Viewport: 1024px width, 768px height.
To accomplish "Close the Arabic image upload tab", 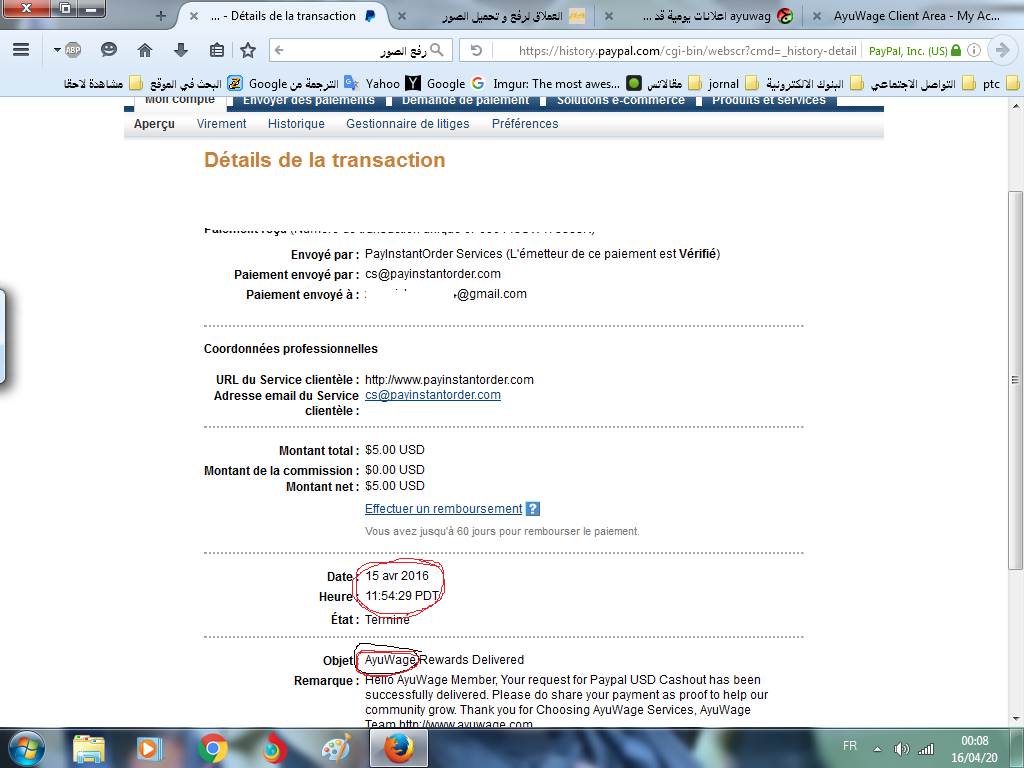I will [402, 16].
